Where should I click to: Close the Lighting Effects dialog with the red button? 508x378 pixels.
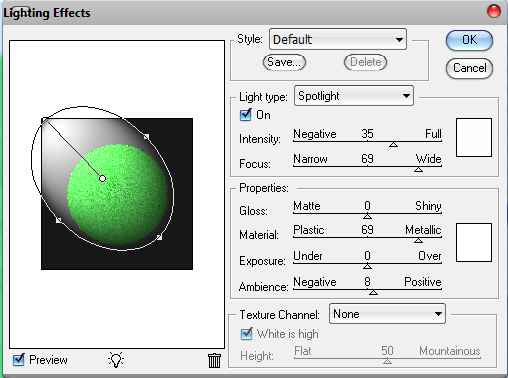pyautogui.click(x=494, y=11)
